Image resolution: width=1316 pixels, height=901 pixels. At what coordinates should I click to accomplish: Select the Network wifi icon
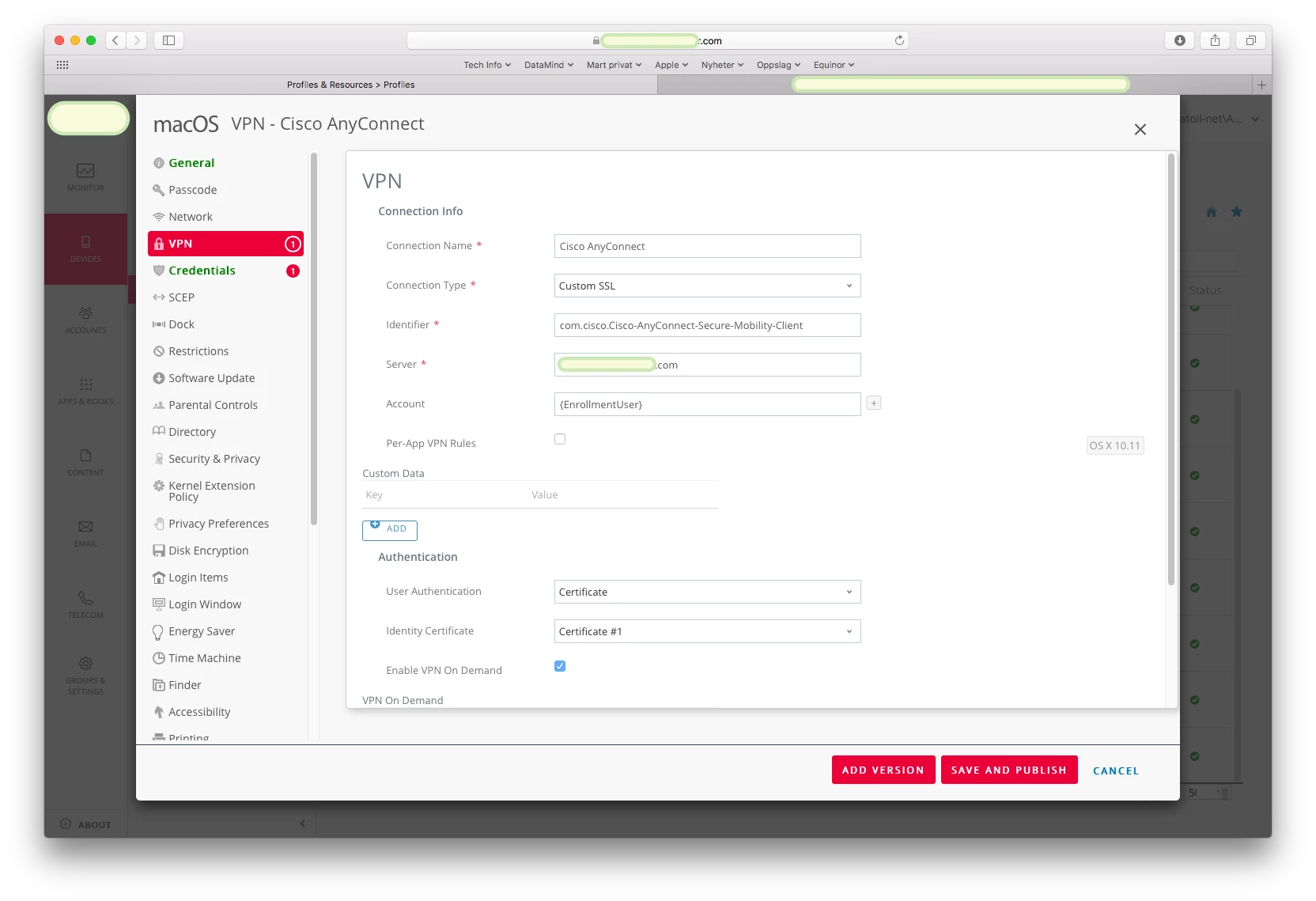coord(158,217)
